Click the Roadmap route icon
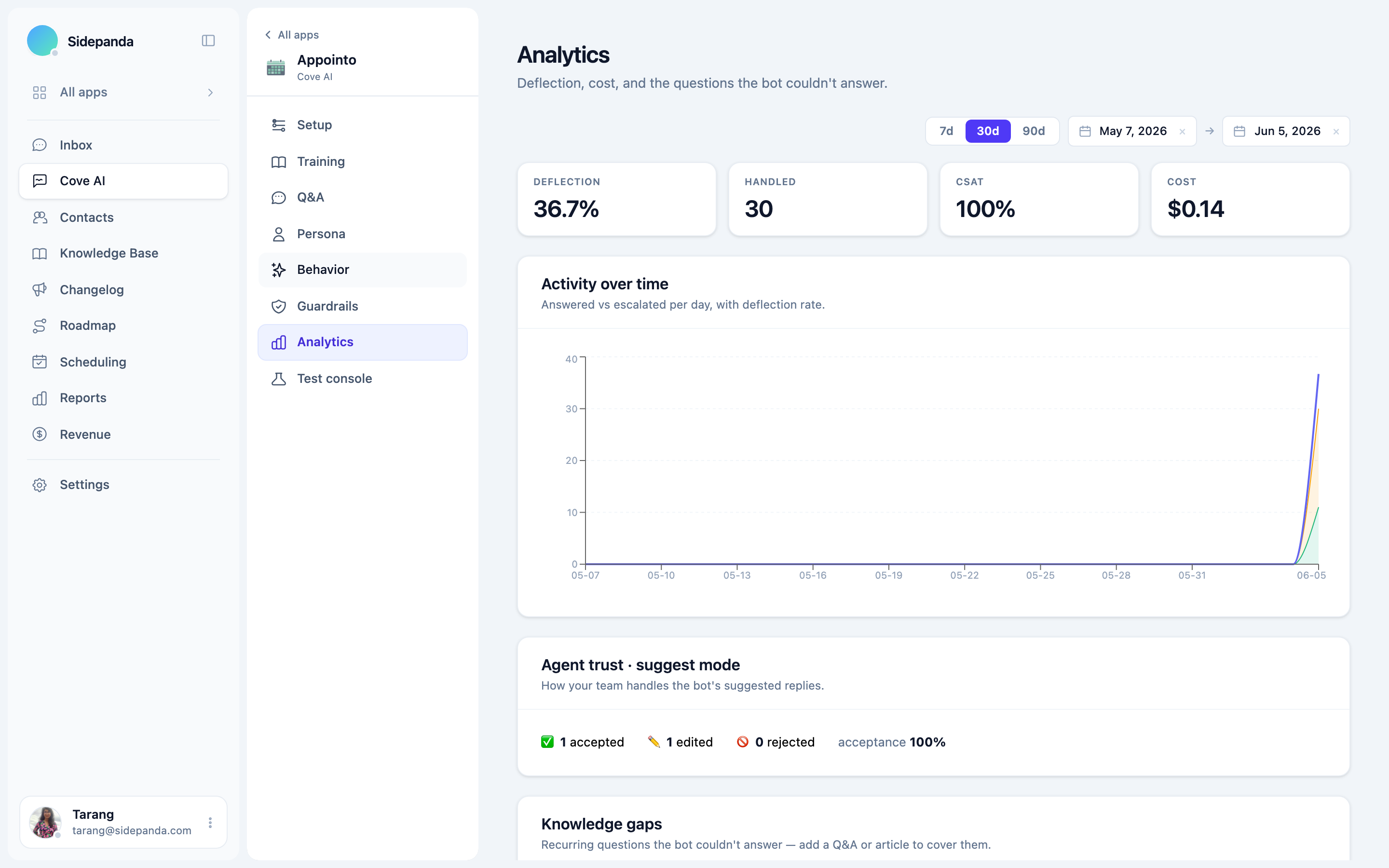The image size is (1389, 868). pos(40,325)
